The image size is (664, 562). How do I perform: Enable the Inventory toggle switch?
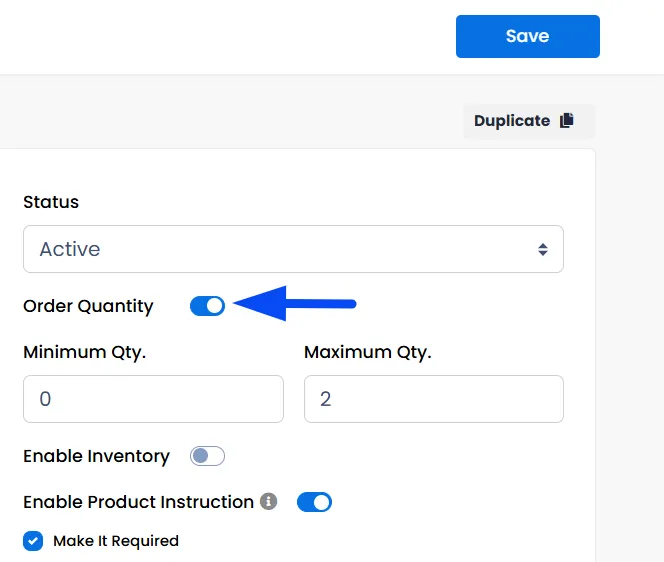(207, 456)
